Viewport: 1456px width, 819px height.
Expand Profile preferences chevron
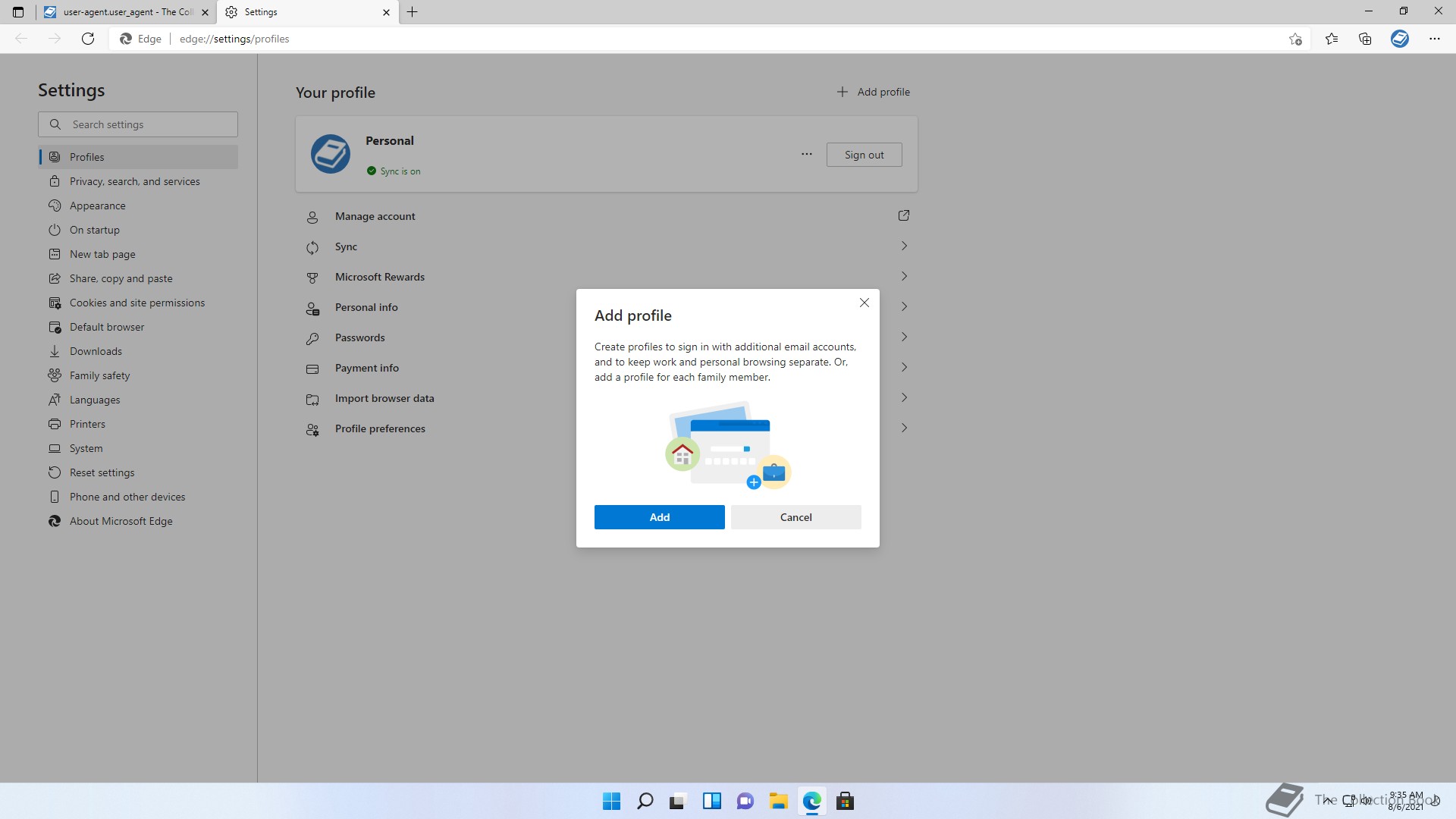tap(903, 428)
